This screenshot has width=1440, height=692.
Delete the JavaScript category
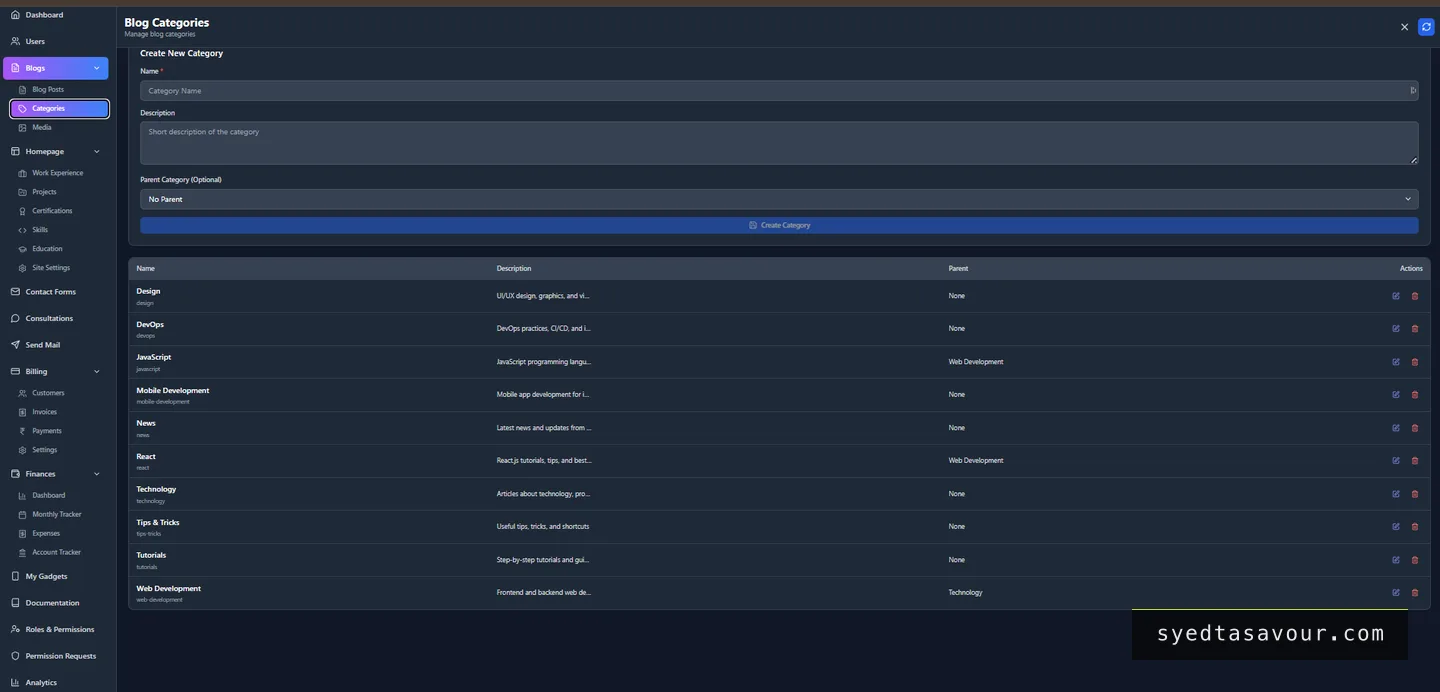coord(1414,362)
